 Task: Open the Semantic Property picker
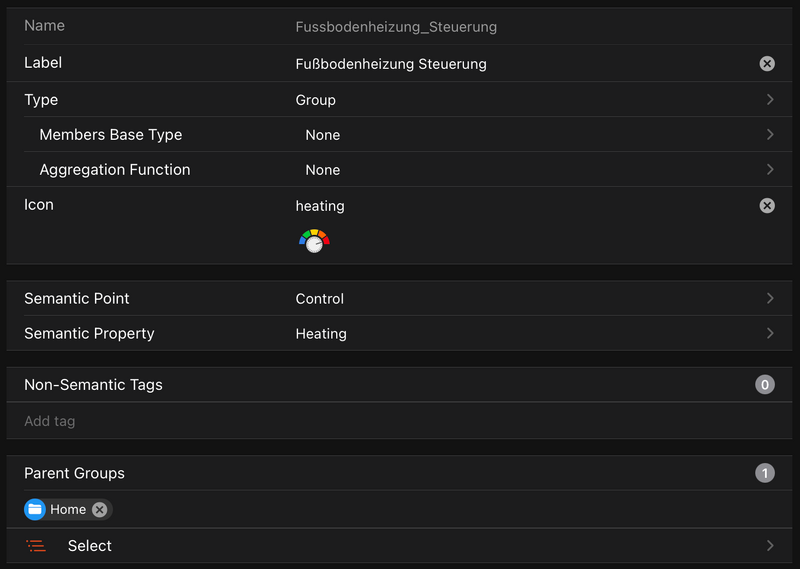coord(770,334)
